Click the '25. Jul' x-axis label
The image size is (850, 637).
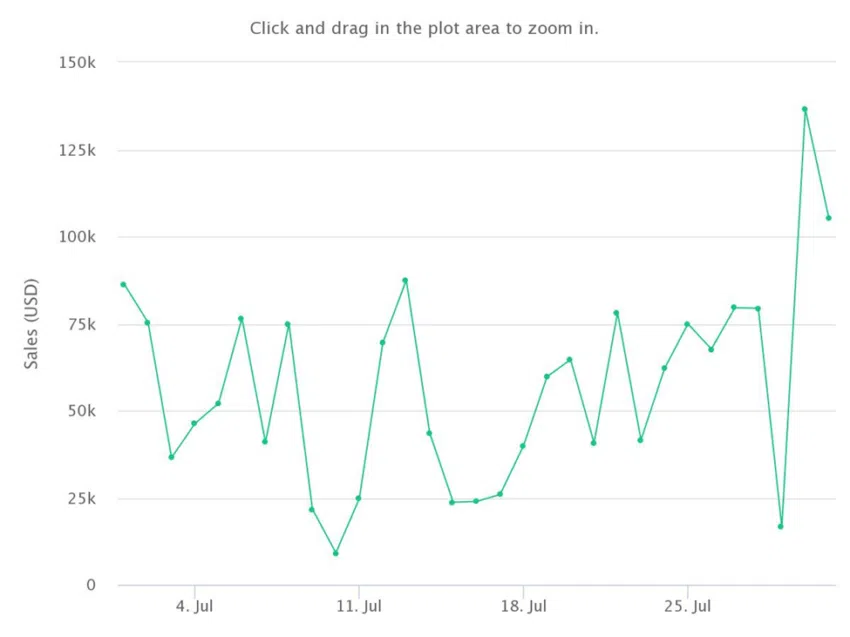[x=687, y=606]
